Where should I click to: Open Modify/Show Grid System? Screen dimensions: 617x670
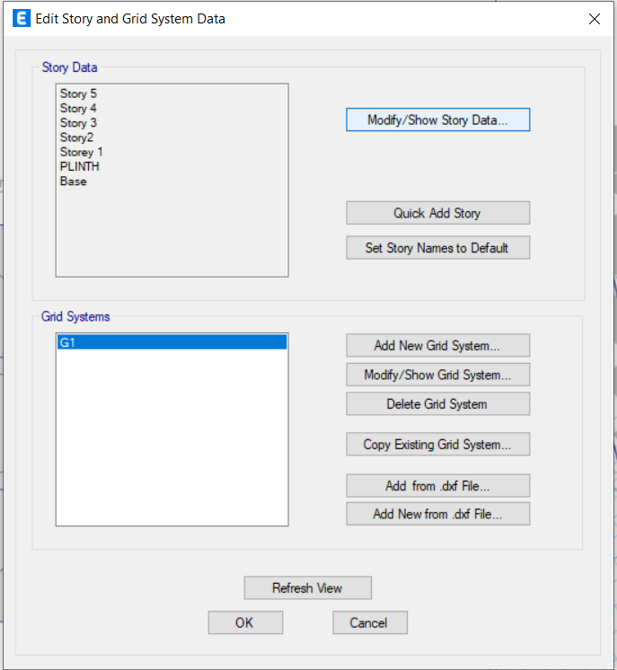[438, 375]
